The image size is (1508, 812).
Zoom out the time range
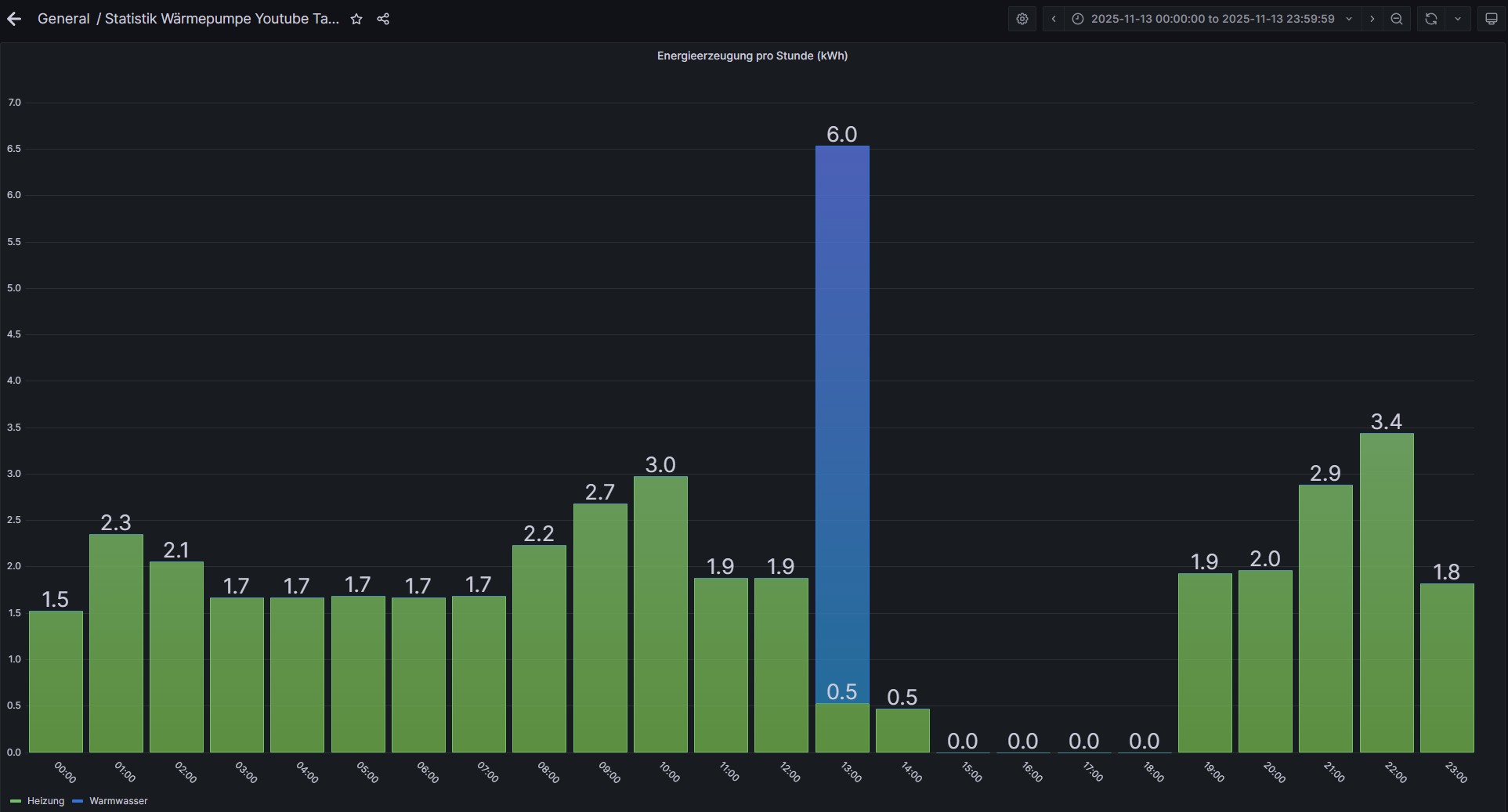point(1397,19)
